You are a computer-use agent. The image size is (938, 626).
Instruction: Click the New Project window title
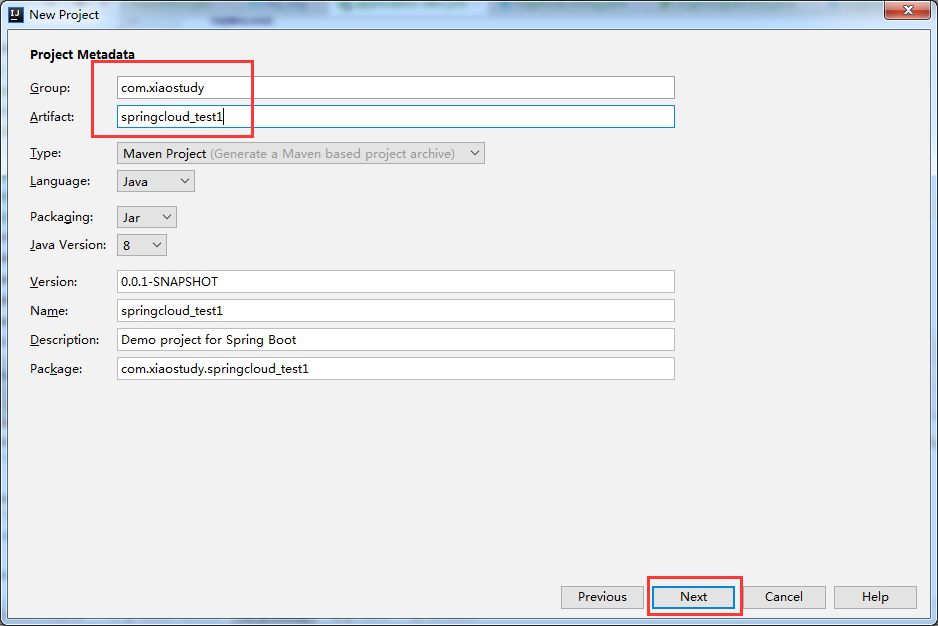click(x=64, y=14)
